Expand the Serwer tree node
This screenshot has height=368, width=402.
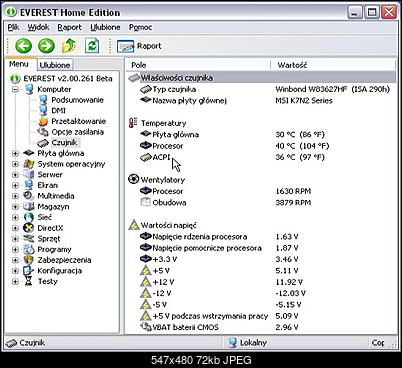coord(15,175)
